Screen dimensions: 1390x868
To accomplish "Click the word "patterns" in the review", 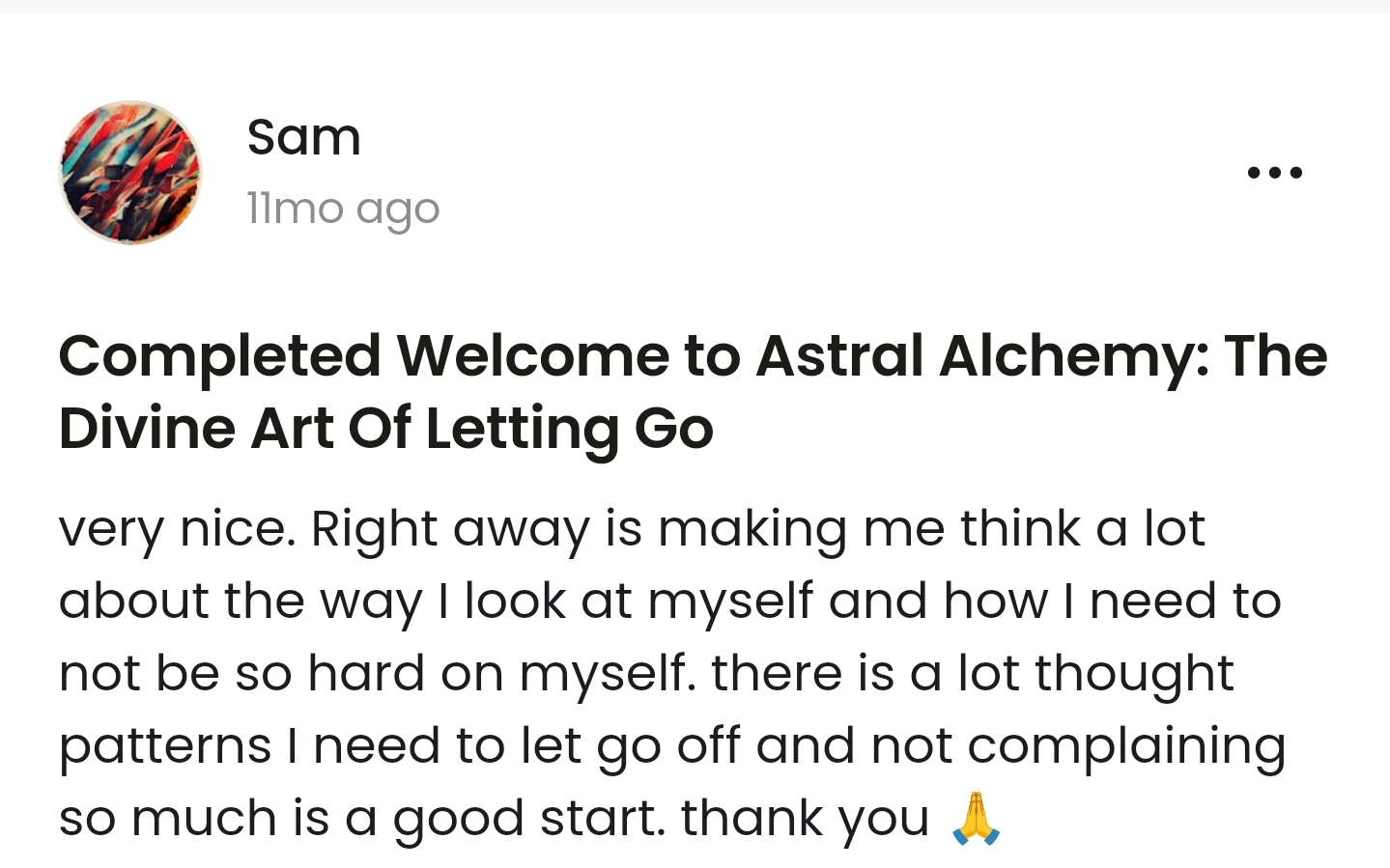I will pyautogui.click(x=165, y=746).
